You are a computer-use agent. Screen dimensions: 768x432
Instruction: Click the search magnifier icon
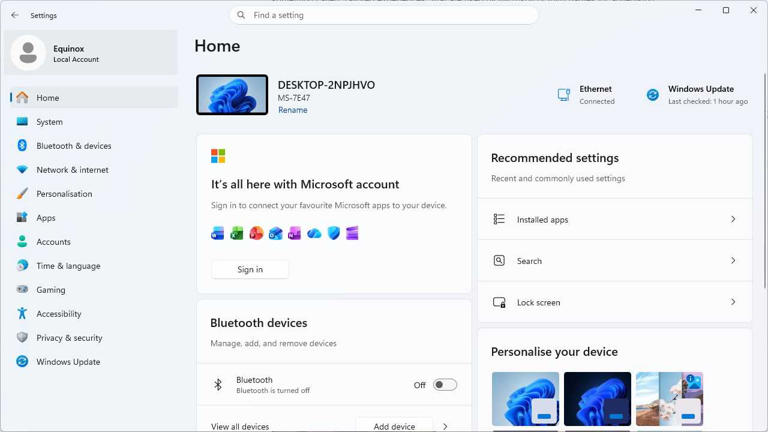pos(241,15)
